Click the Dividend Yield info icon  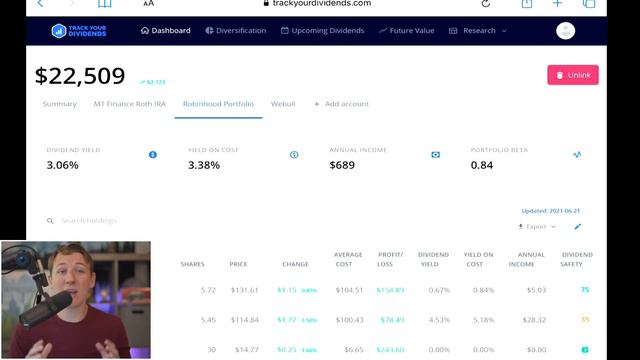tap(153, 155)
